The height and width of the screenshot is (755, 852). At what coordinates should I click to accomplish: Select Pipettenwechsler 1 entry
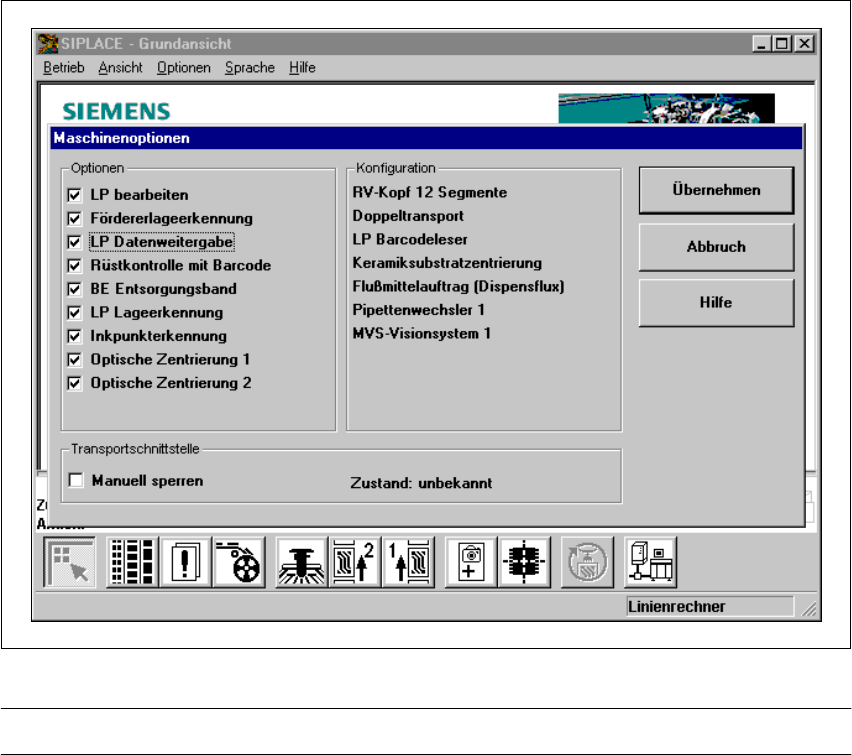click(x=418, y=310)
